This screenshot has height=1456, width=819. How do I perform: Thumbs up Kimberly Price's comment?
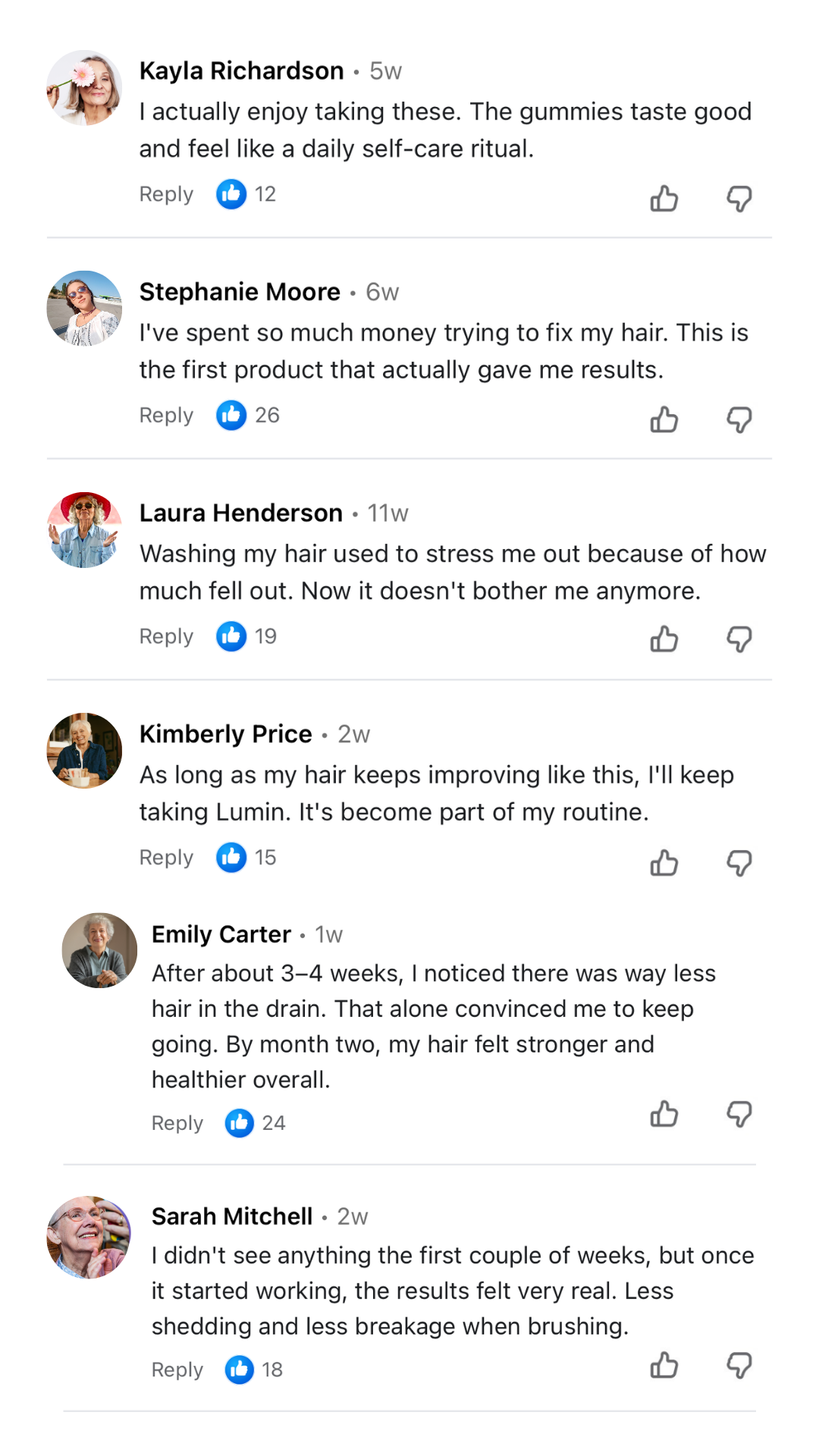tap(664, 862)
